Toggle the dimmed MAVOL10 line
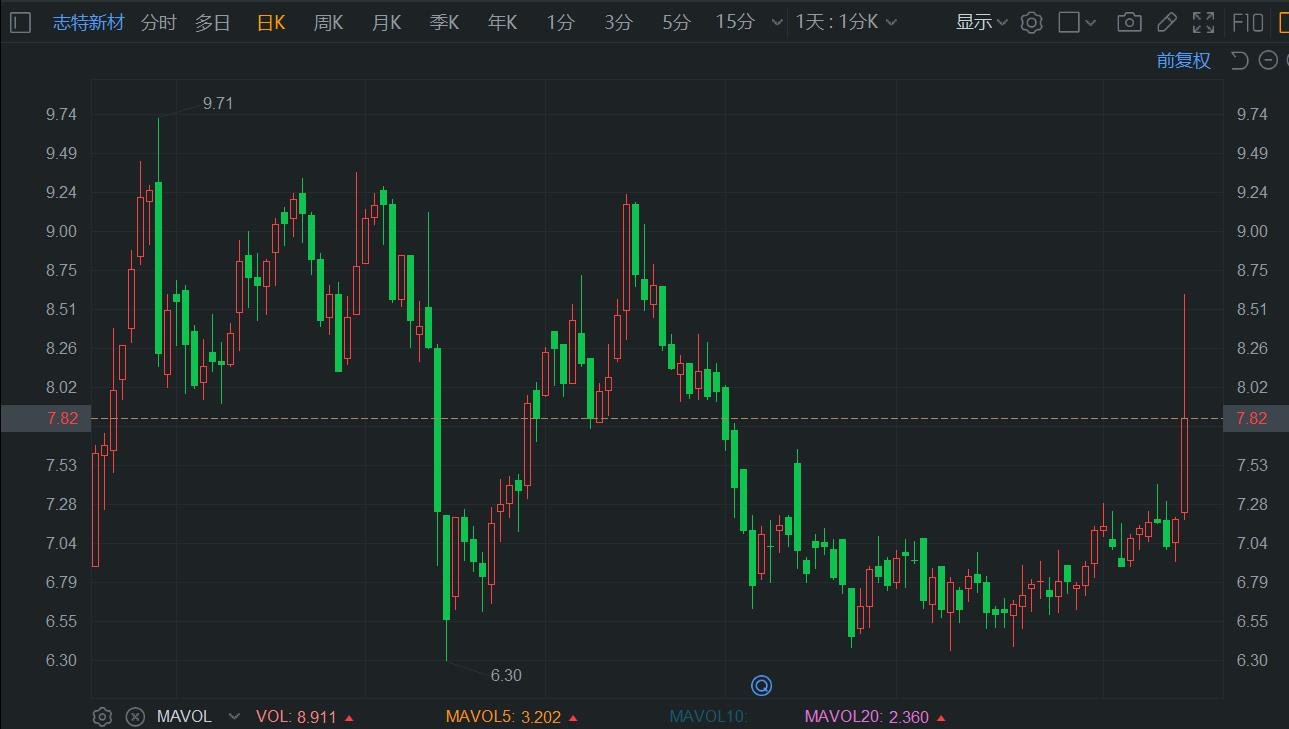 tap(708, 716)
